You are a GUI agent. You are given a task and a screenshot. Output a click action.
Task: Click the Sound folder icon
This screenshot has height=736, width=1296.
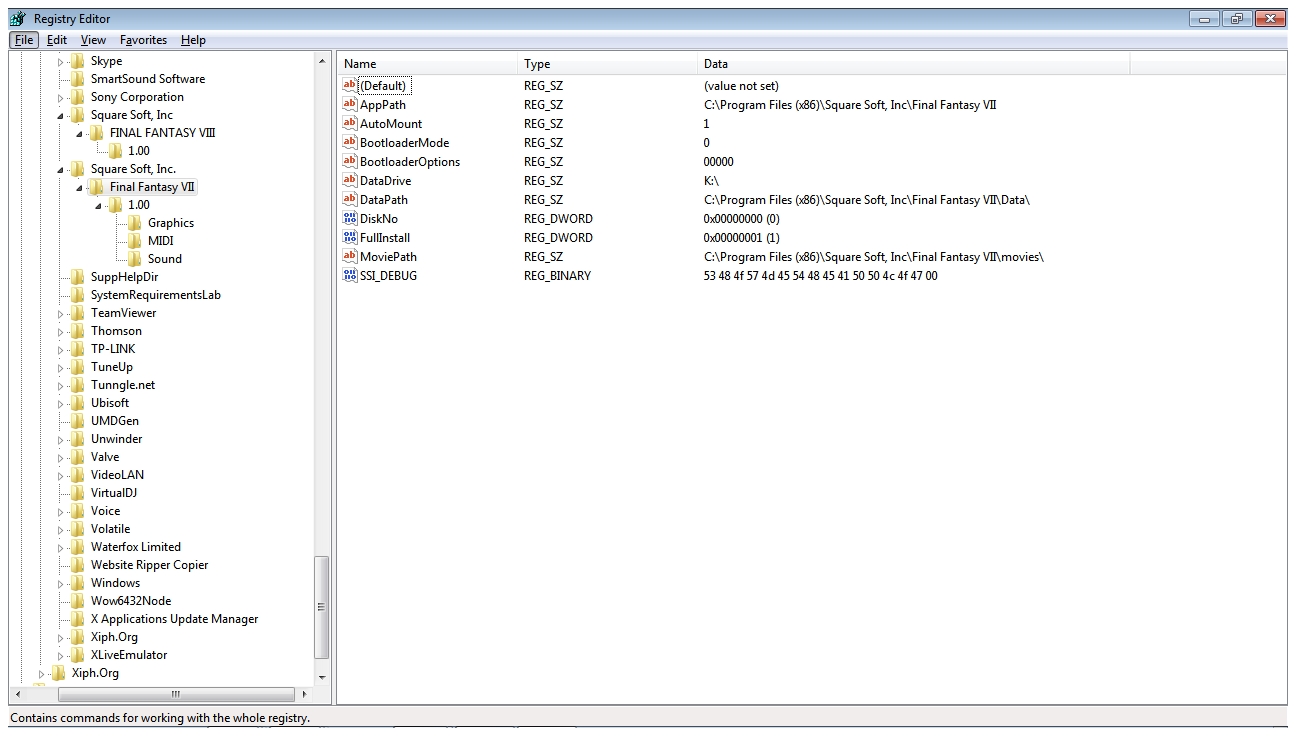pyautogui.click(x=135, y=259)
